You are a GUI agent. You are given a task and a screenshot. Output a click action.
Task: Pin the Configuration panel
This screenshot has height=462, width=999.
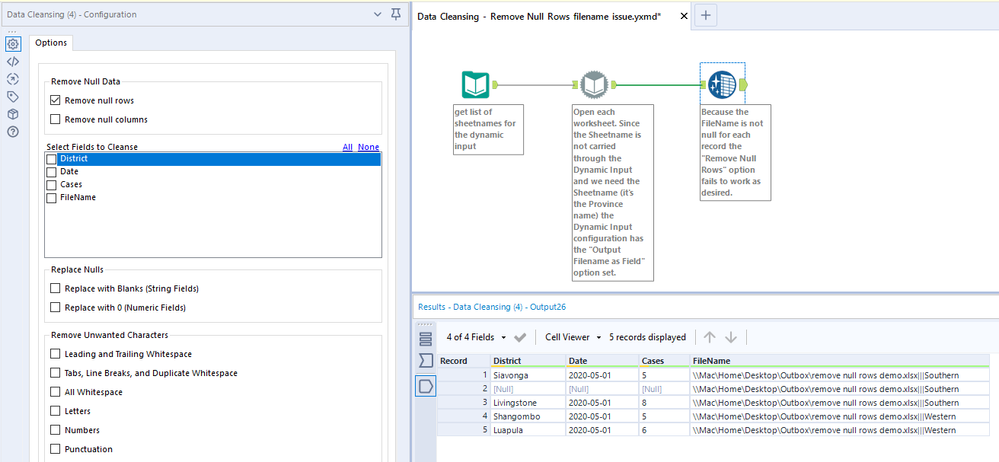click(396, 14)
